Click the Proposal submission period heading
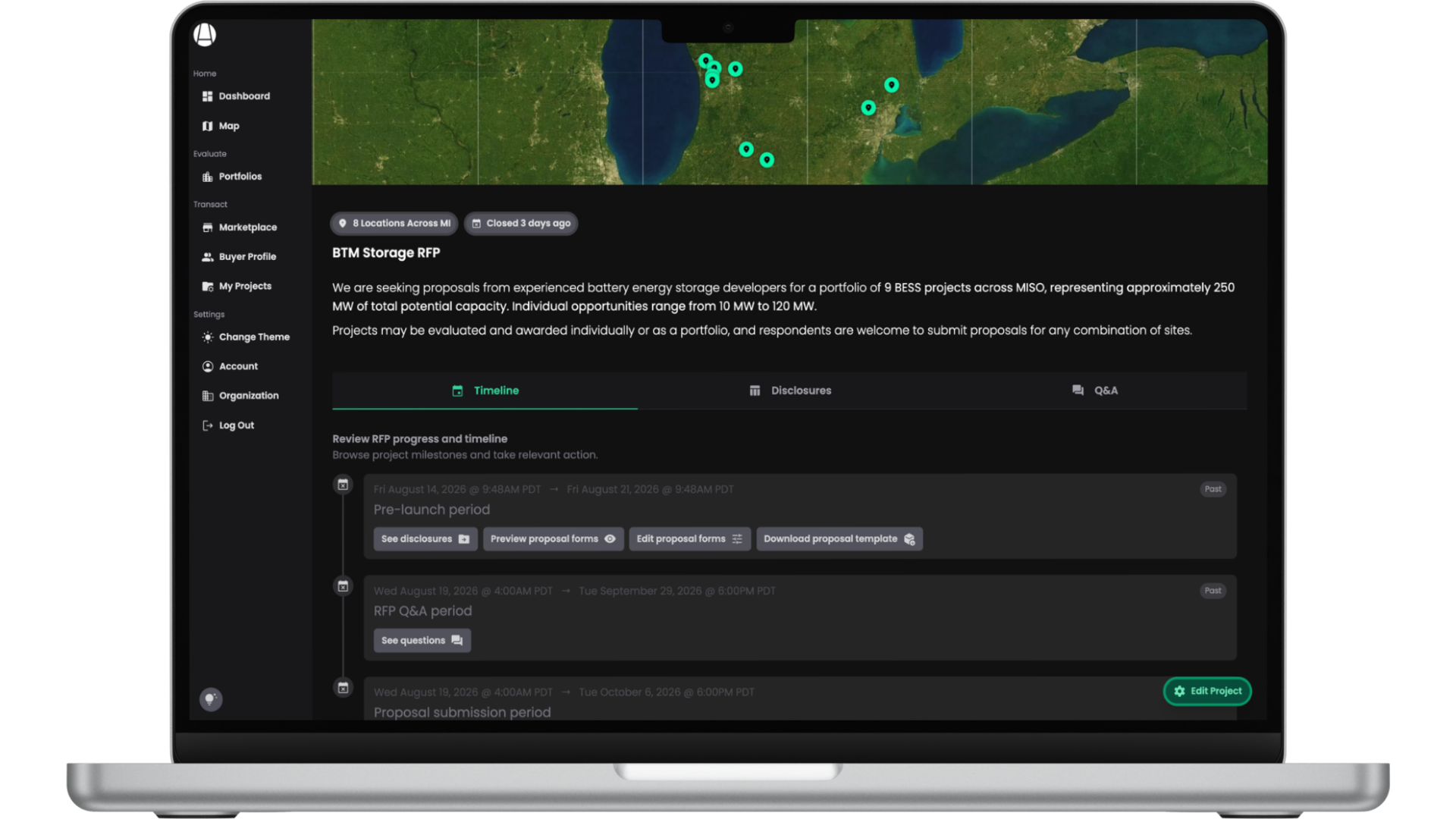This screenshot has height=819, width=1456. (462, 713)
